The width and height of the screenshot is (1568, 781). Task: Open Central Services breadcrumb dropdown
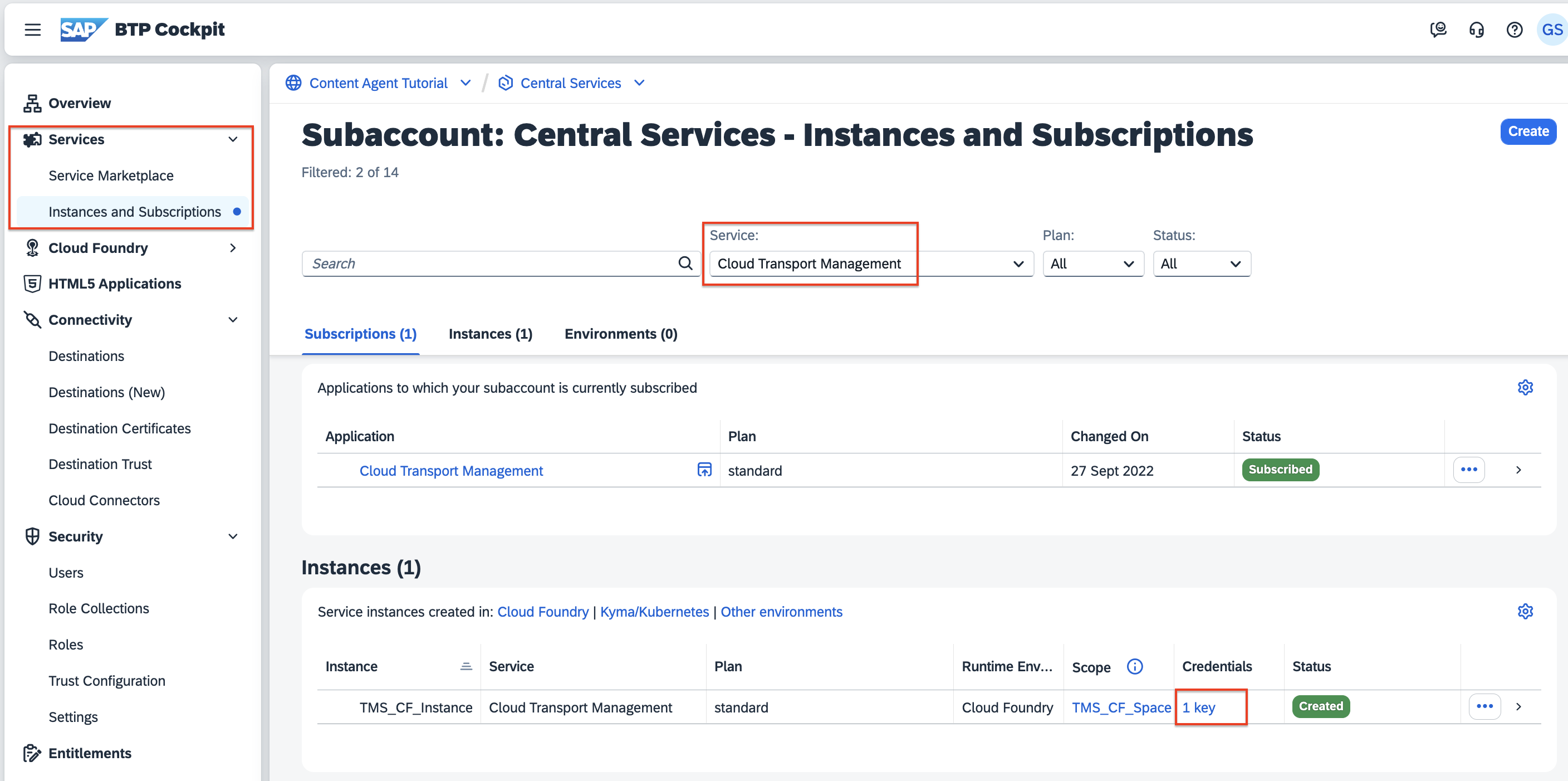pos(639,83)
